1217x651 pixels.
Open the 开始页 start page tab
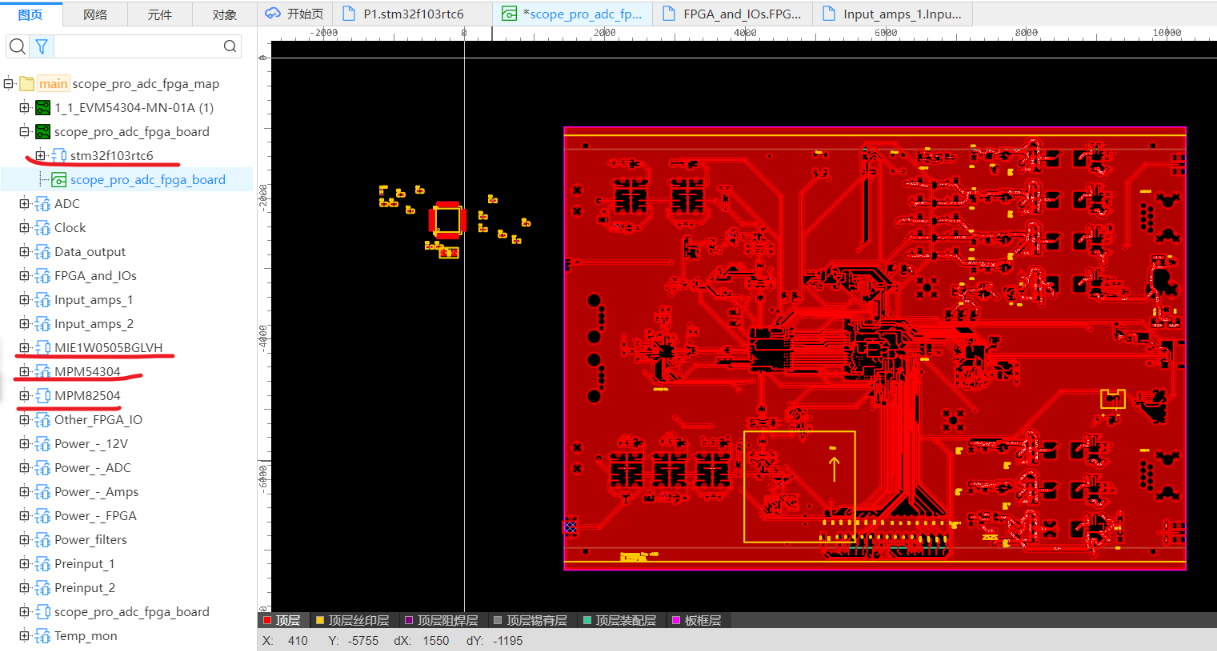point(296,14)
